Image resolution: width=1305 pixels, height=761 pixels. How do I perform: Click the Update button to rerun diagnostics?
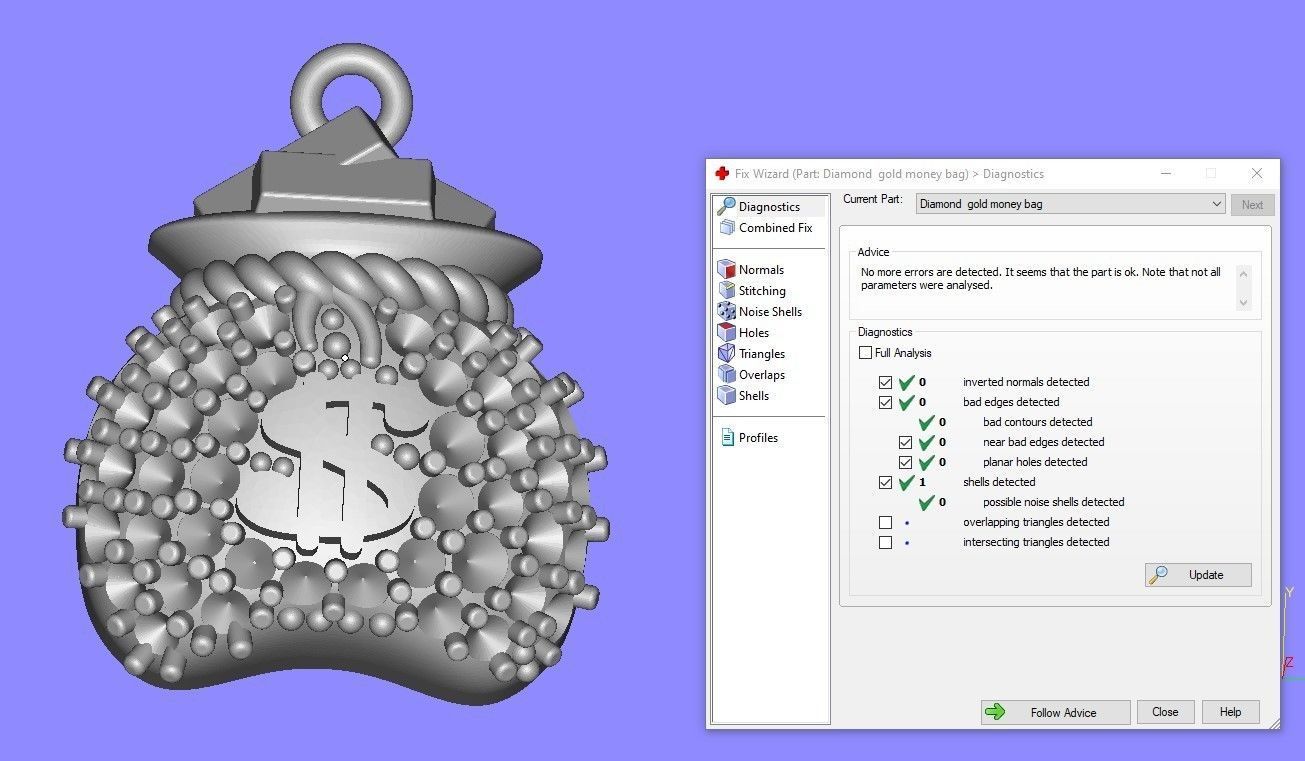click(x=1197, y=574)
